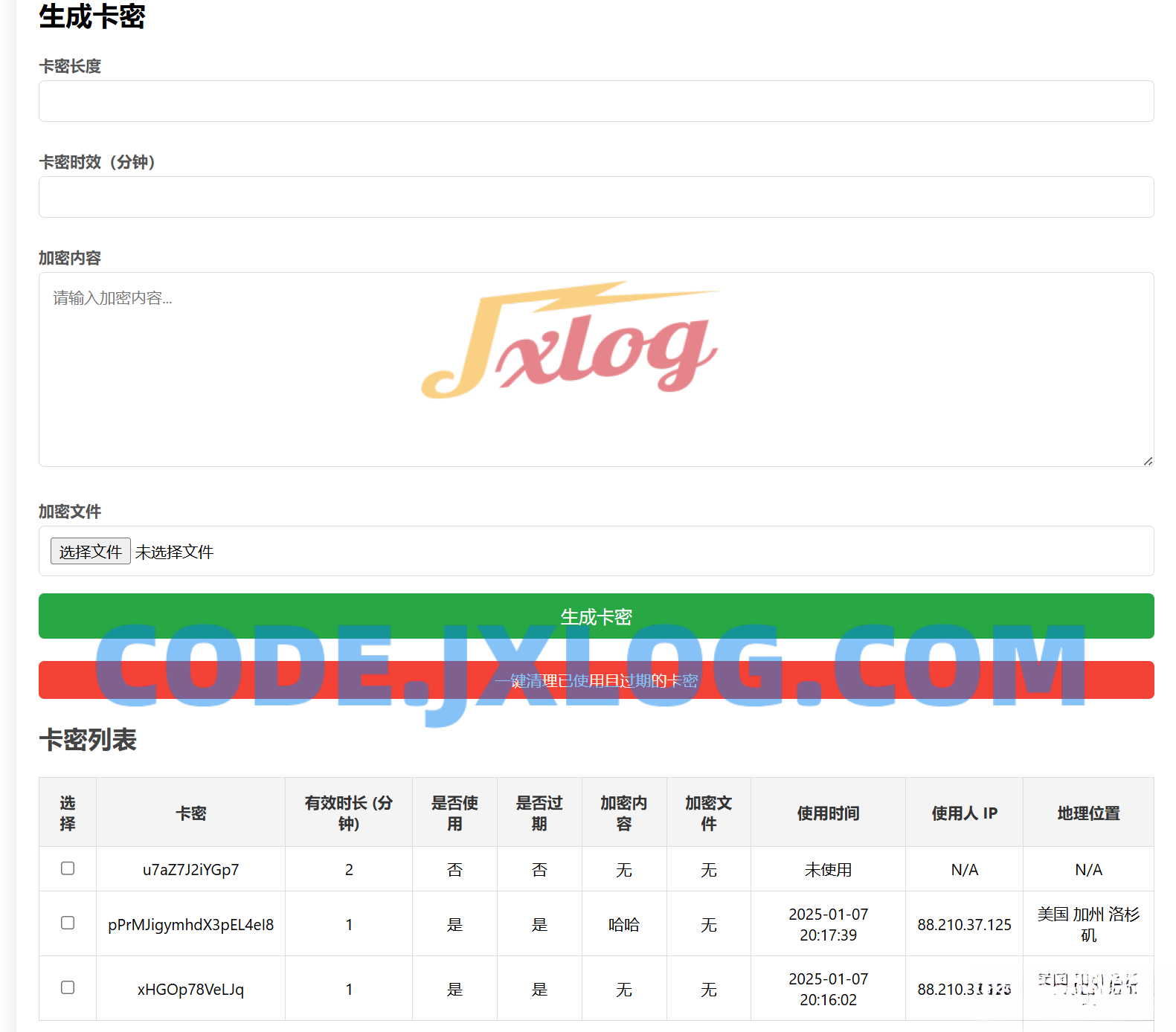The height and width of the screenshot is (1032, 1176).
Task: Check the box for card u7aZ7J2iYGp7
Action: [x=68, y=868]
